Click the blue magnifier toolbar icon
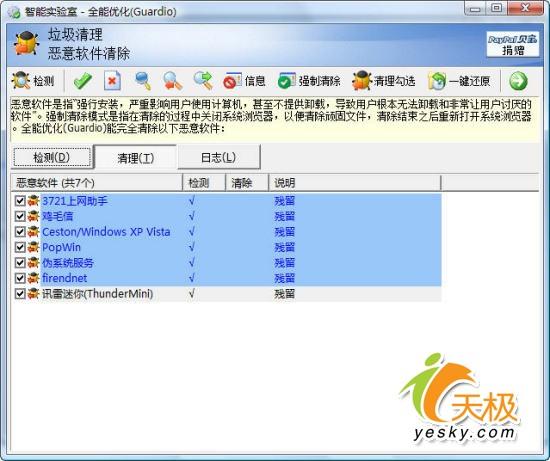This screenshot has width=550, height=461. [143, 81]
